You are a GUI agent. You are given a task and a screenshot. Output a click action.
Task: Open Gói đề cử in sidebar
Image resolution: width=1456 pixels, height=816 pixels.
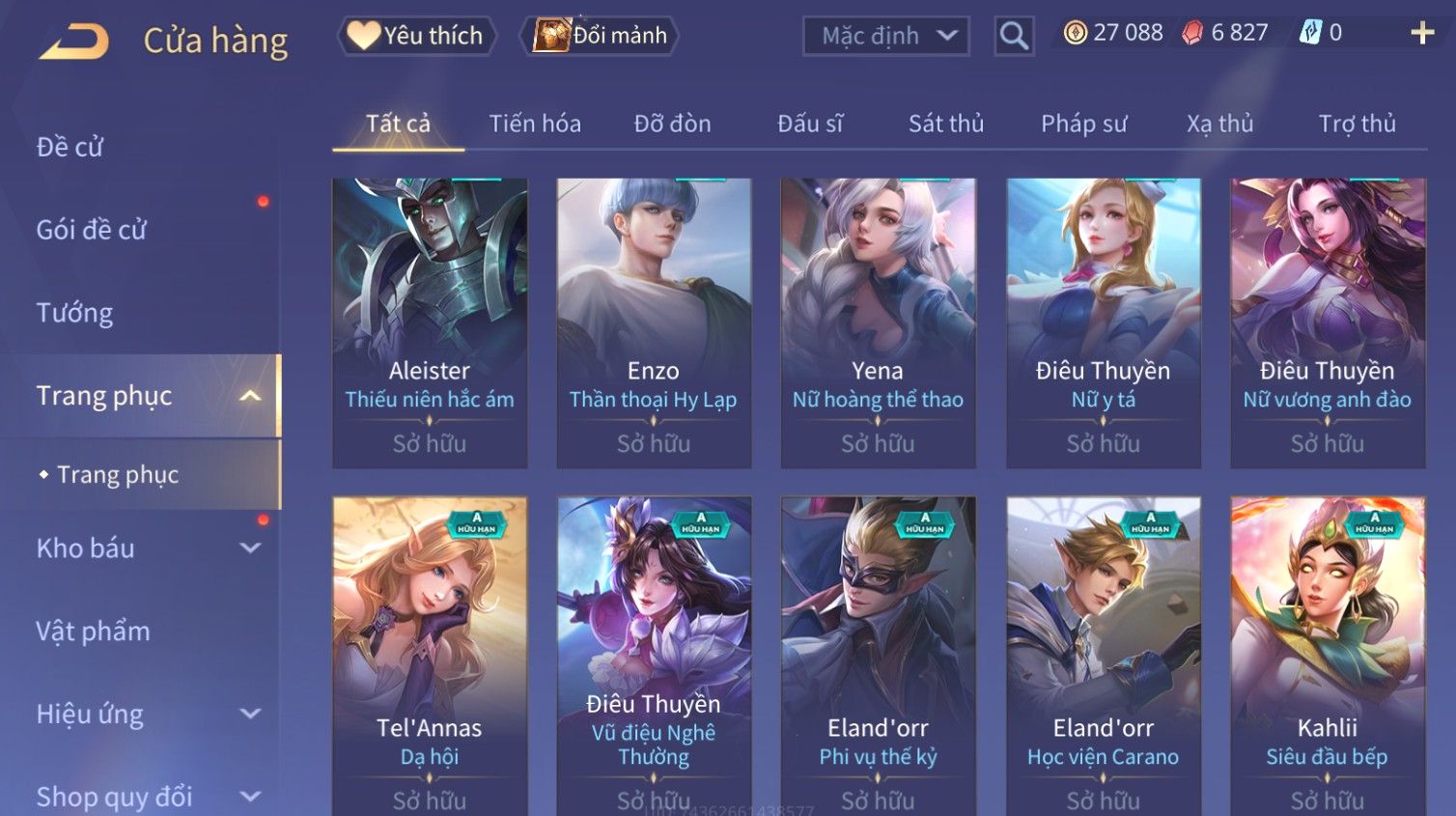click(x=91, y=230)
